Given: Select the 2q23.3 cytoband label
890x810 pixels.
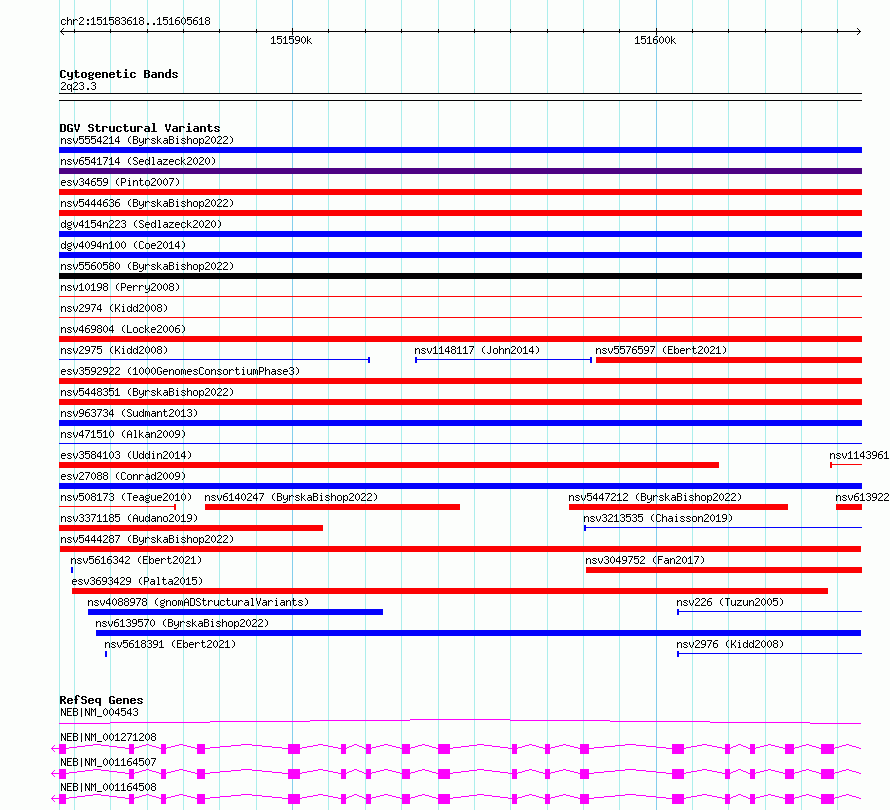Looking at the screenshot, I should tap(78, 86).
